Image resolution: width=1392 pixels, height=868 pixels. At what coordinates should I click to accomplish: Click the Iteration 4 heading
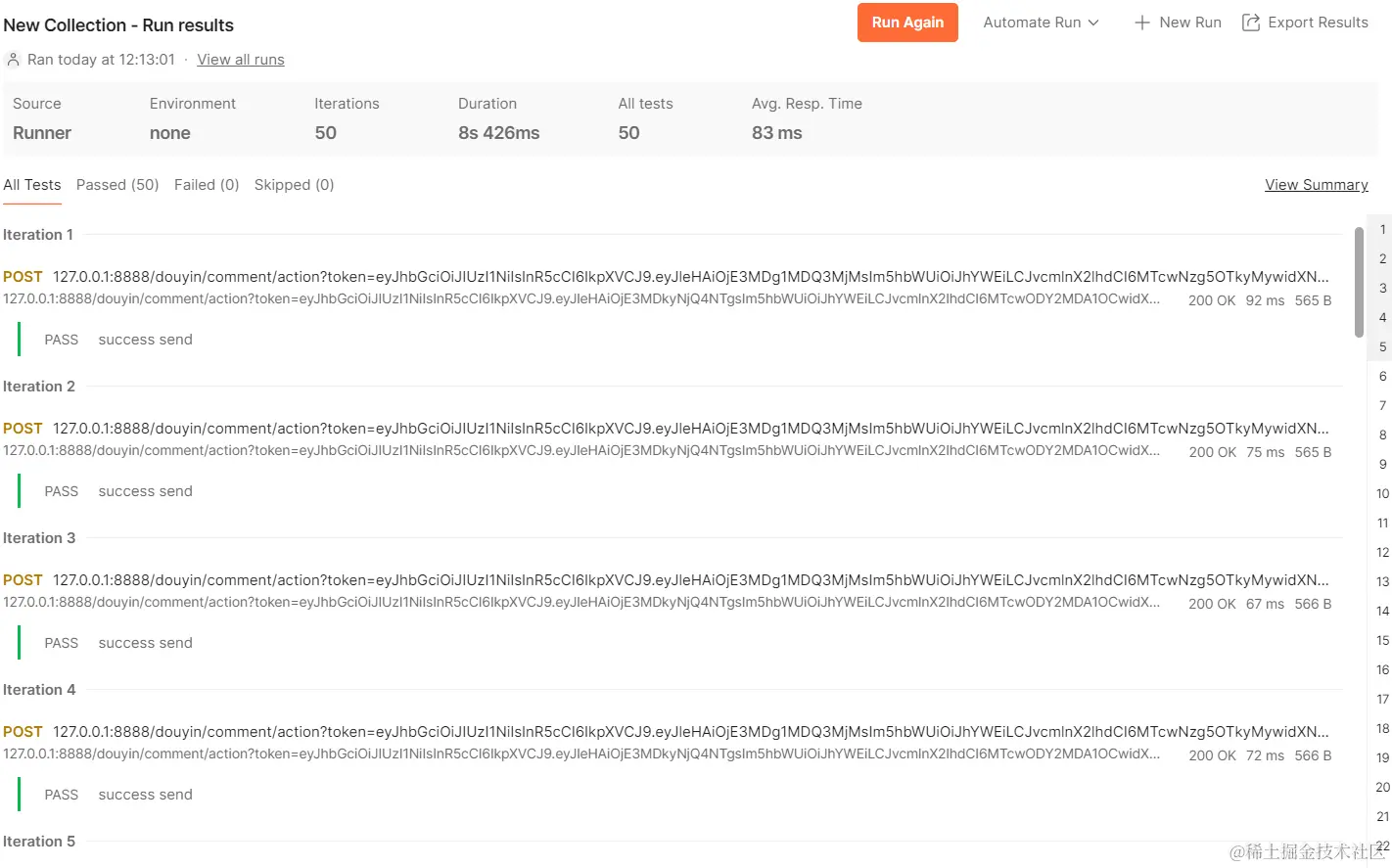tap(39, 690)
